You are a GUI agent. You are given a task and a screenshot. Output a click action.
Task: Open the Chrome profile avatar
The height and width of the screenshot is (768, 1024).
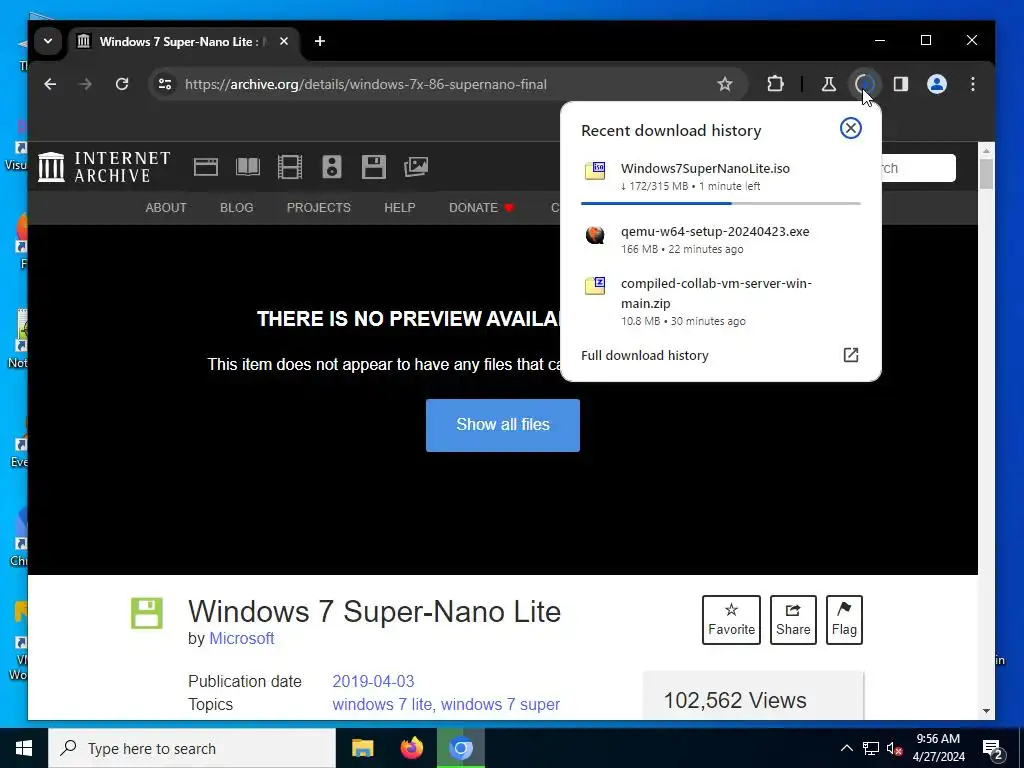pyautogui.click(x=936, y=84)
